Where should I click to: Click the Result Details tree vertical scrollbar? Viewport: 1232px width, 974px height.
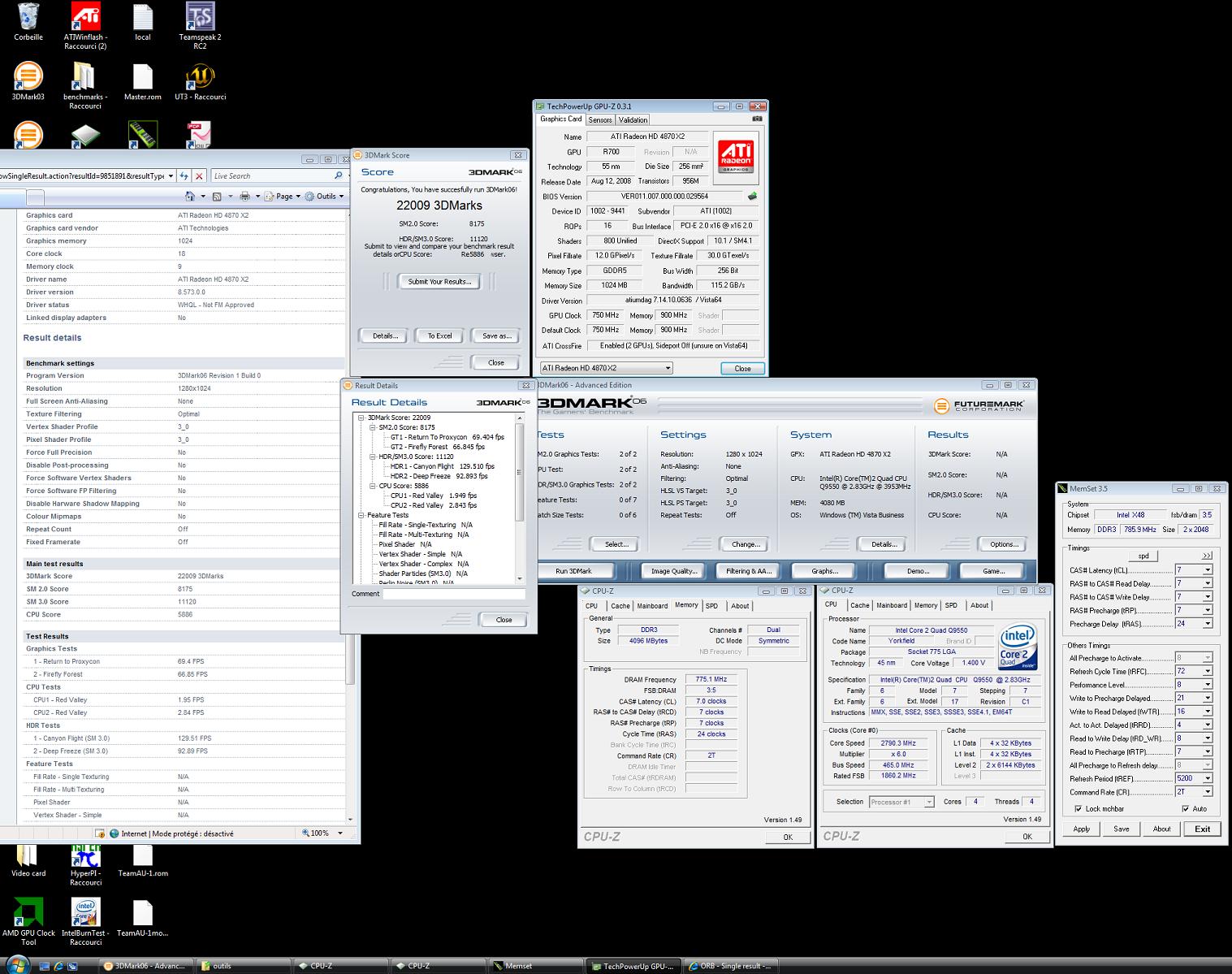point(520,498)
